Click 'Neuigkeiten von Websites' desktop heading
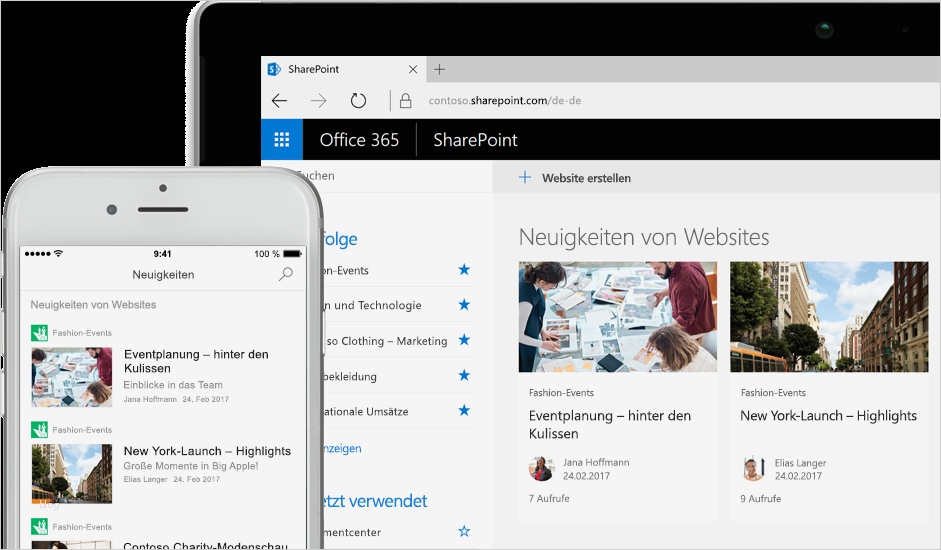Screen dimensions: 941x550 click(644, 237)
